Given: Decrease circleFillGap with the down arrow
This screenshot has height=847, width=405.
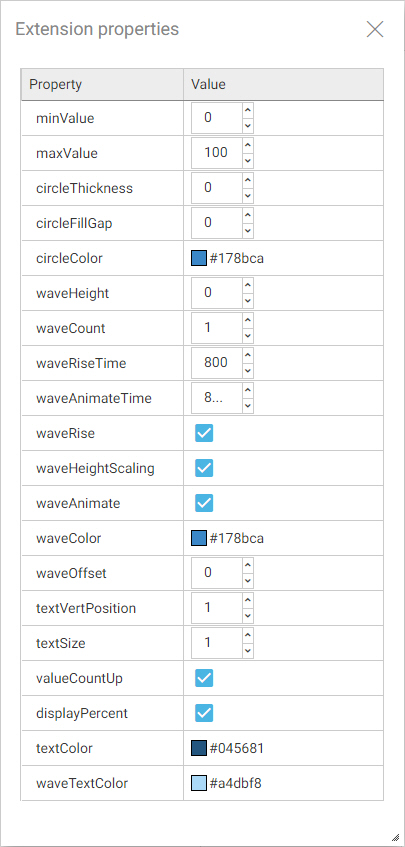Looking at the screenshot, I should coord(248,231).
